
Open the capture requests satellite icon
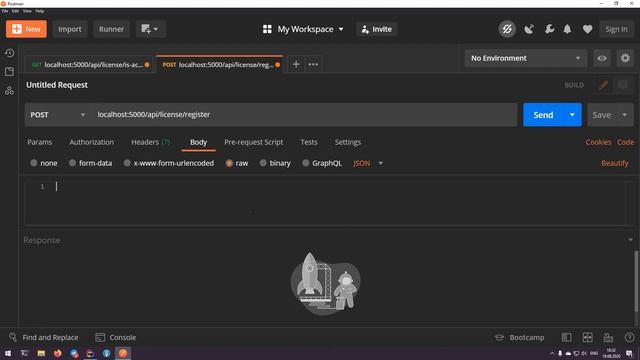tap(529, 29)
